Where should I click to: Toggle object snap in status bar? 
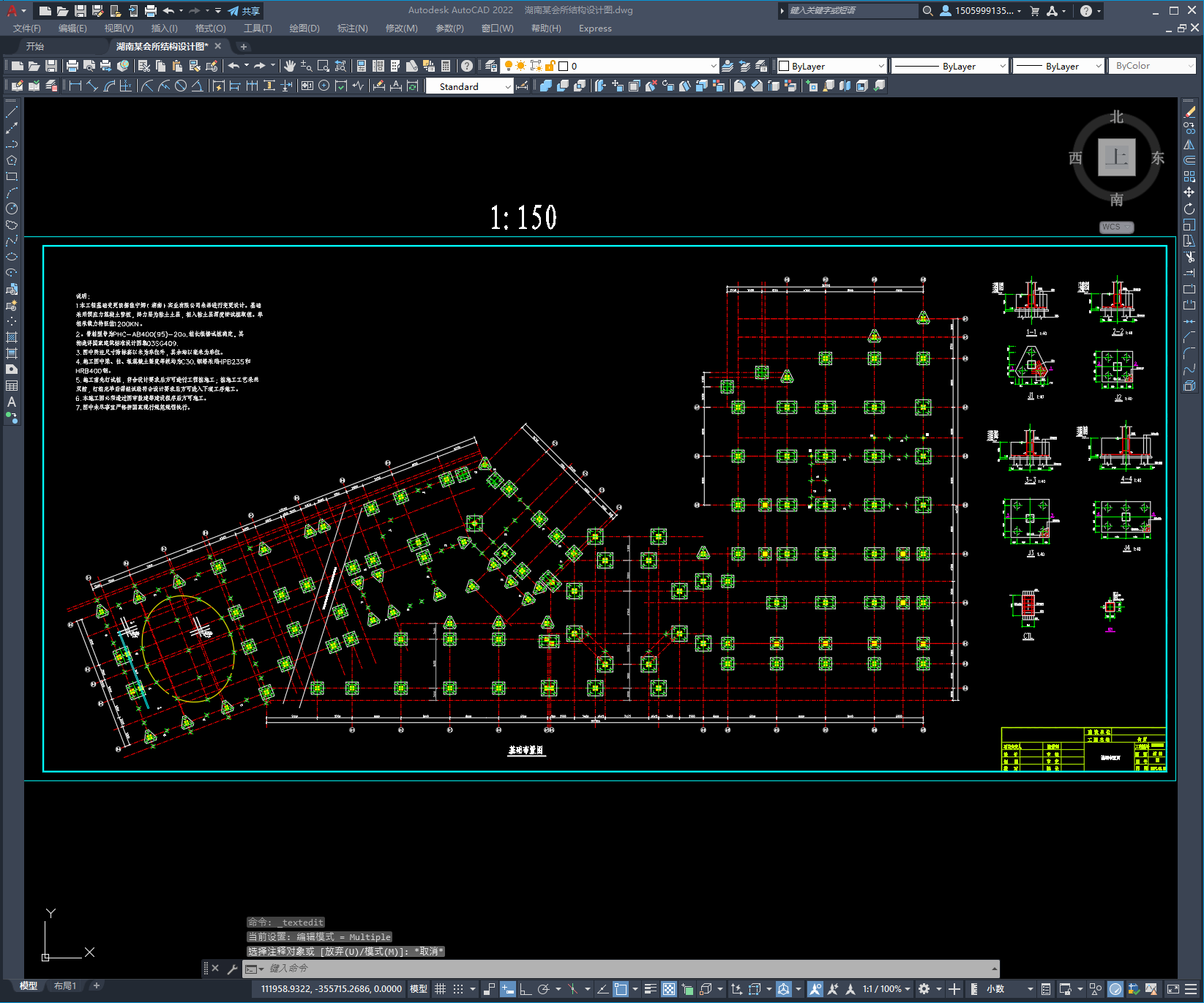pyautogui.click(x=621, y=989)
